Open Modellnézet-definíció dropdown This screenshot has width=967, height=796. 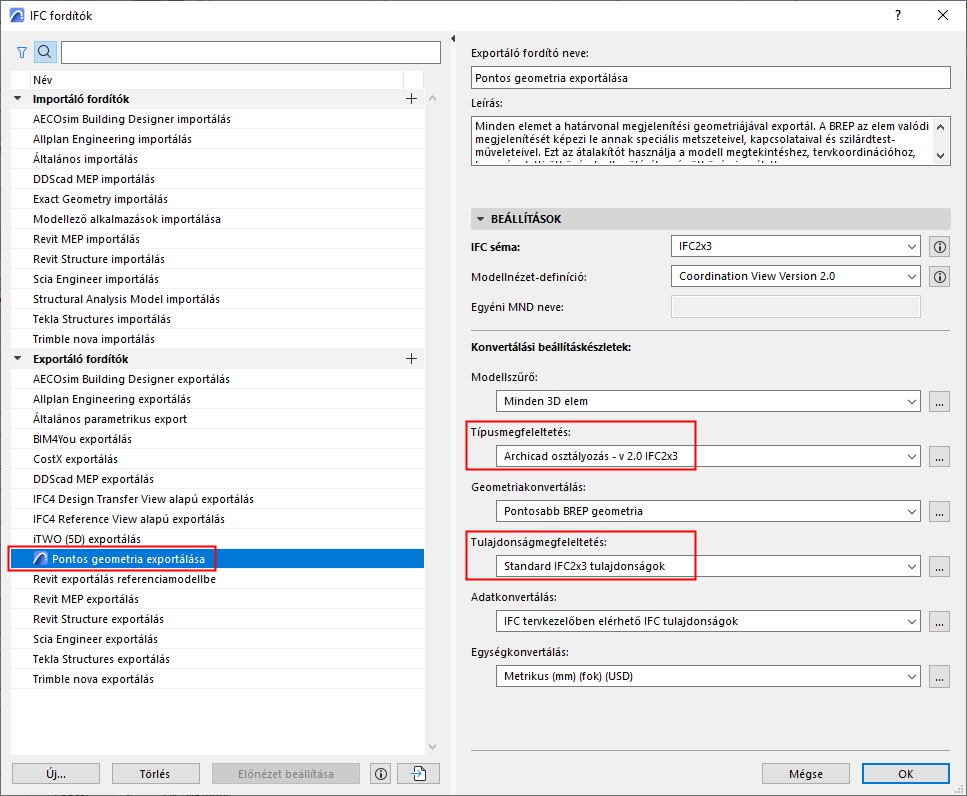[796, 277]
